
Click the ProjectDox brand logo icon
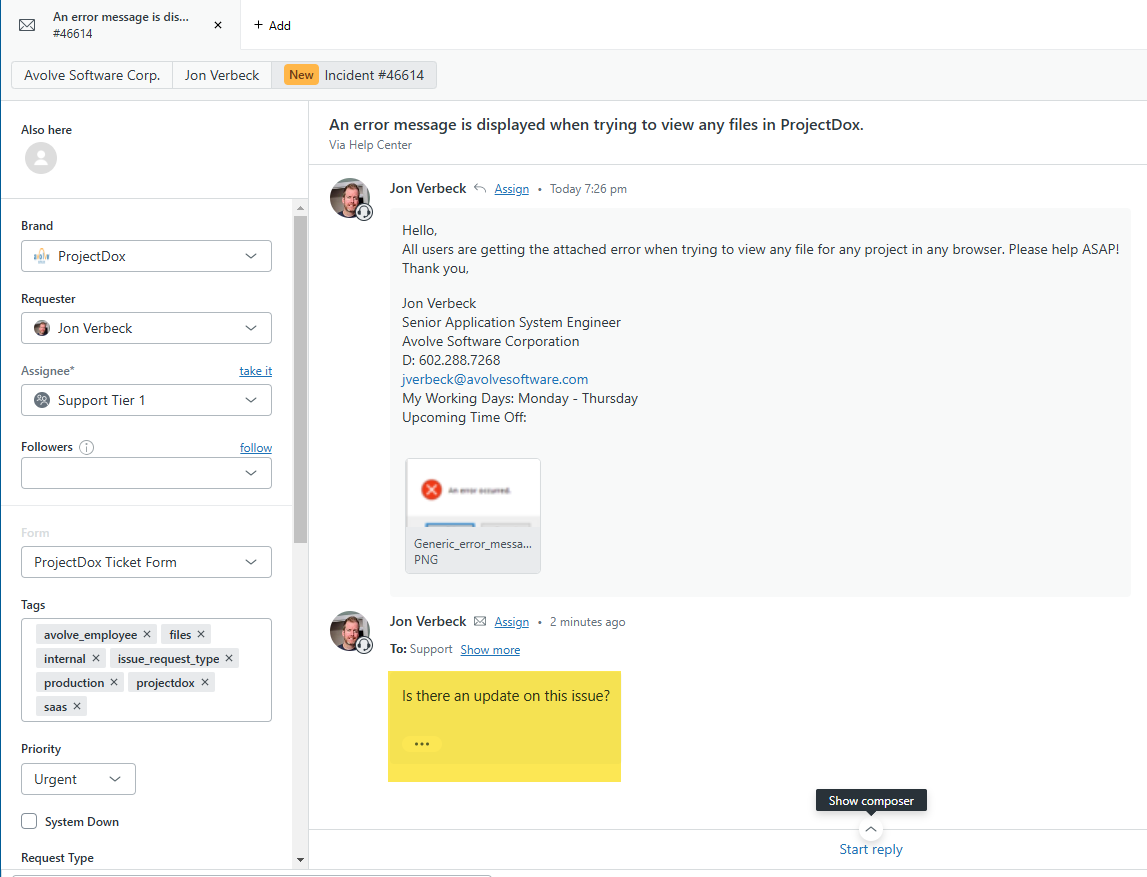coord(42,256)
